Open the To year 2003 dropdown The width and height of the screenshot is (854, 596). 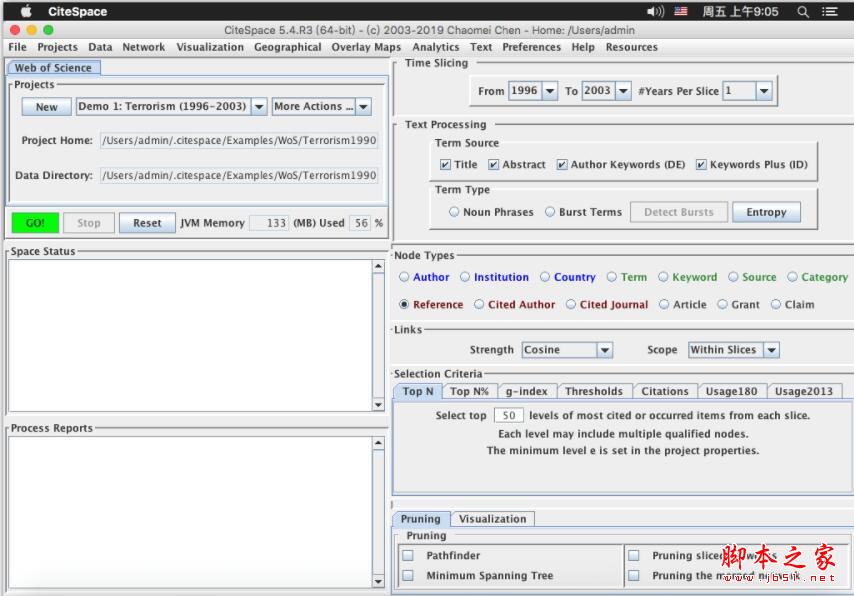(x=606, y=90)
